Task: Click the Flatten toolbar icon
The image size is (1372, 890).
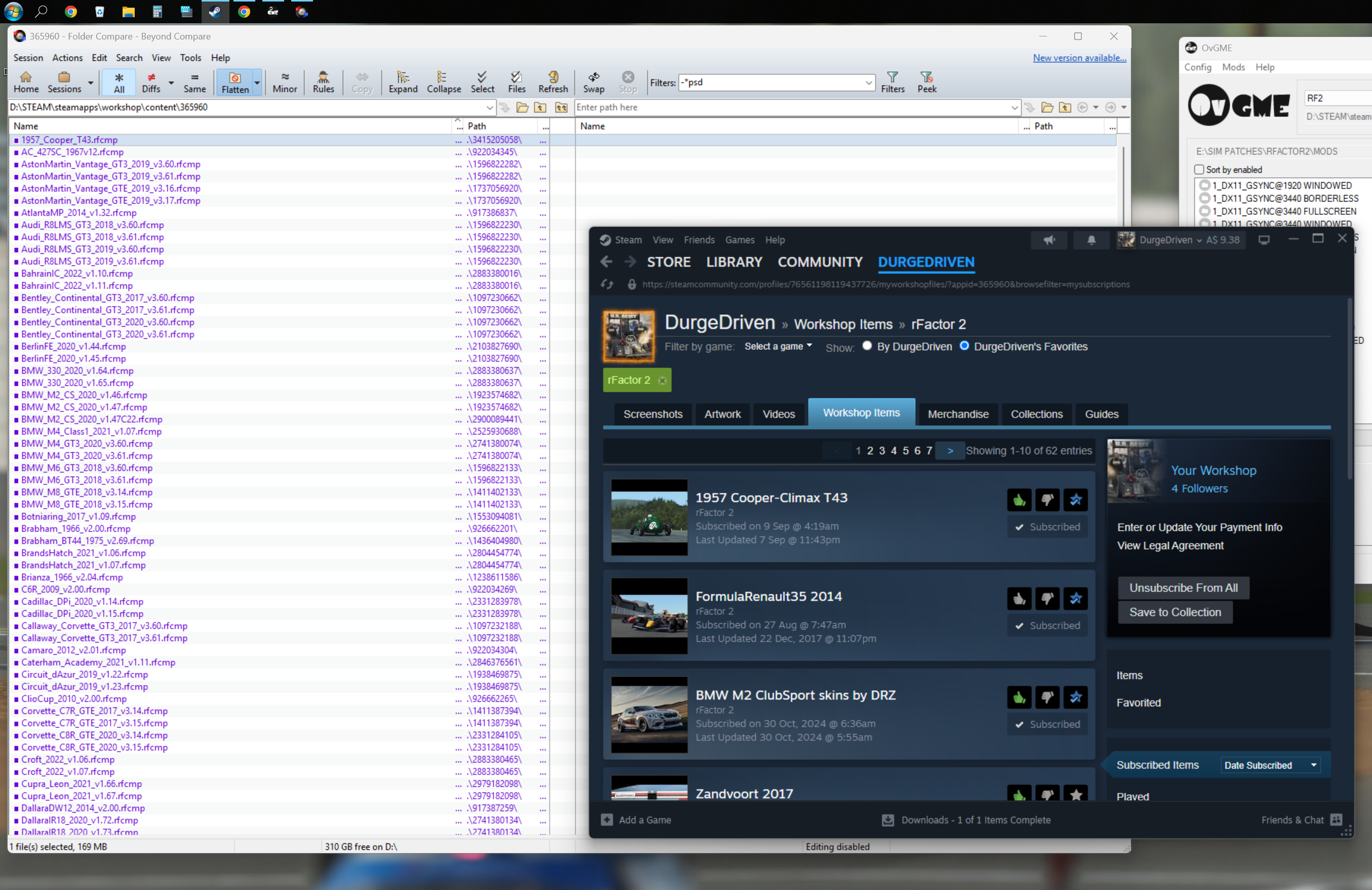Action: pos(234,82)
